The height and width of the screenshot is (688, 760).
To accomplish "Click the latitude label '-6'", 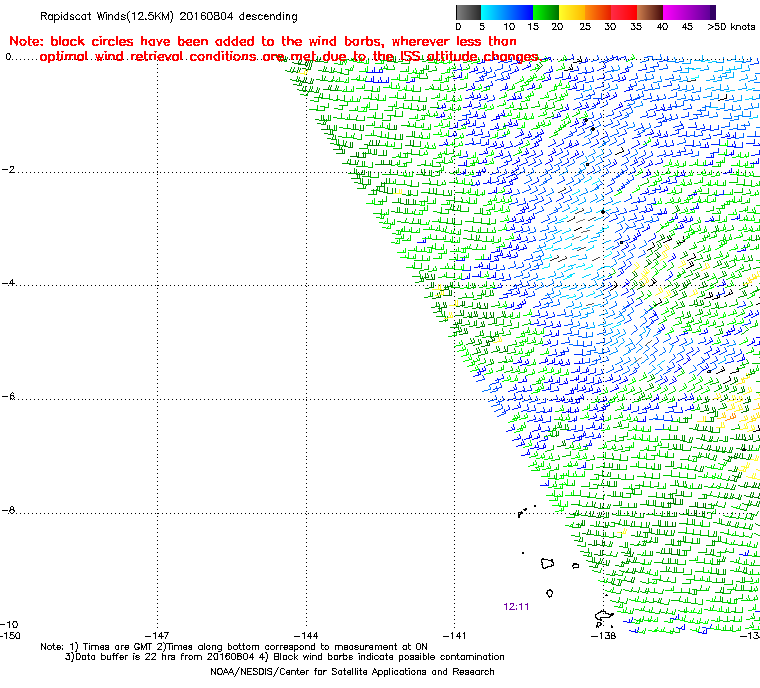I will click(x=8, y=397).
